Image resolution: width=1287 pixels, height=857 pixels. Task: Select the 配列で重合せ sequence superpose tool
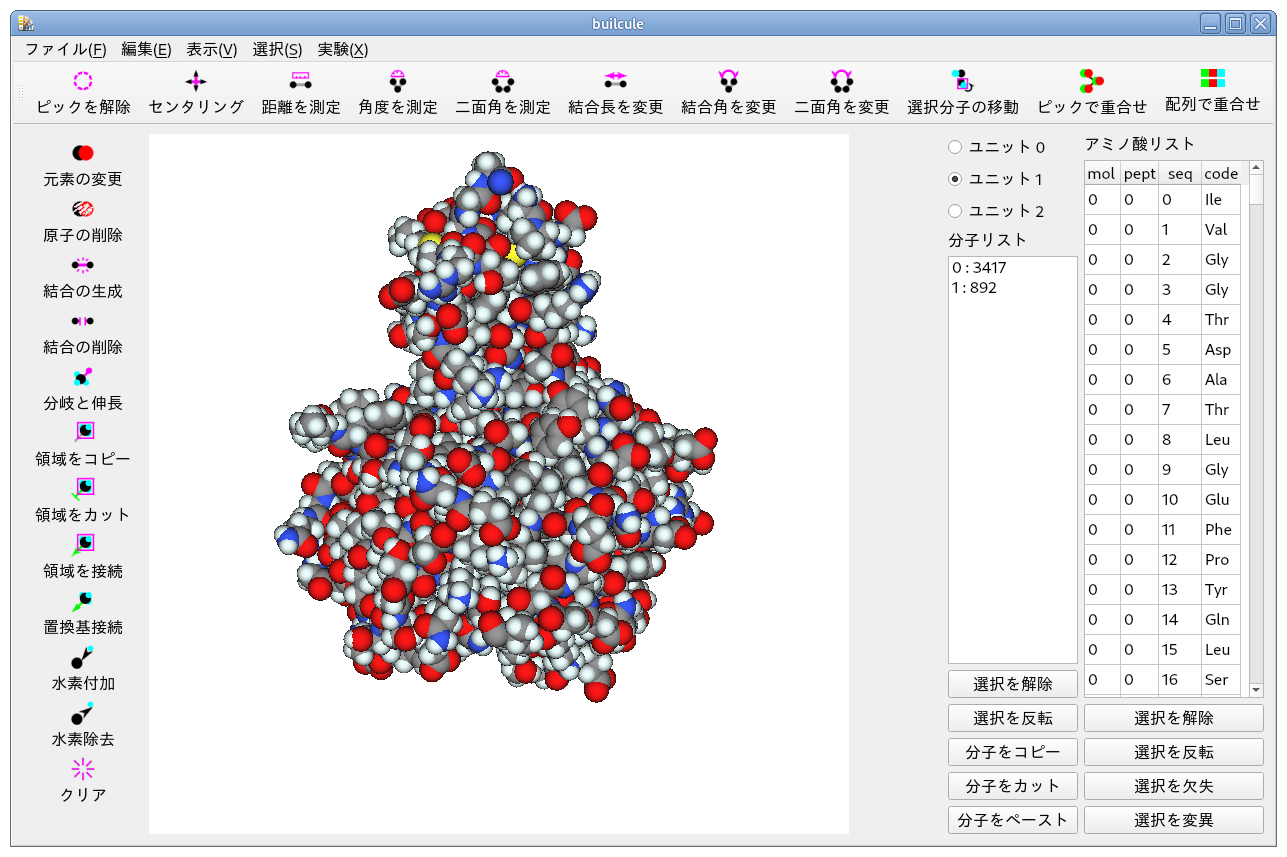coord(1212,80)
